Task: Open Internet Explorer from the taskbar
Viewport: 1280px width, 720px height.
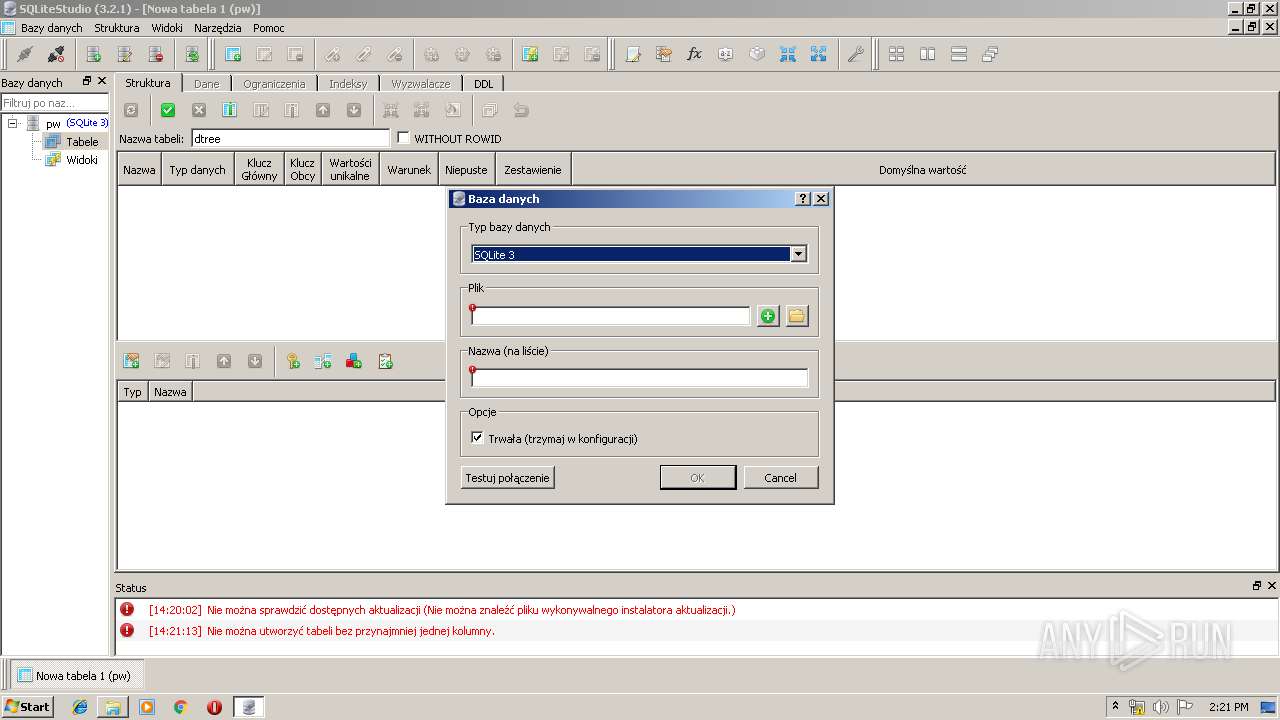Action: [80, 707]
